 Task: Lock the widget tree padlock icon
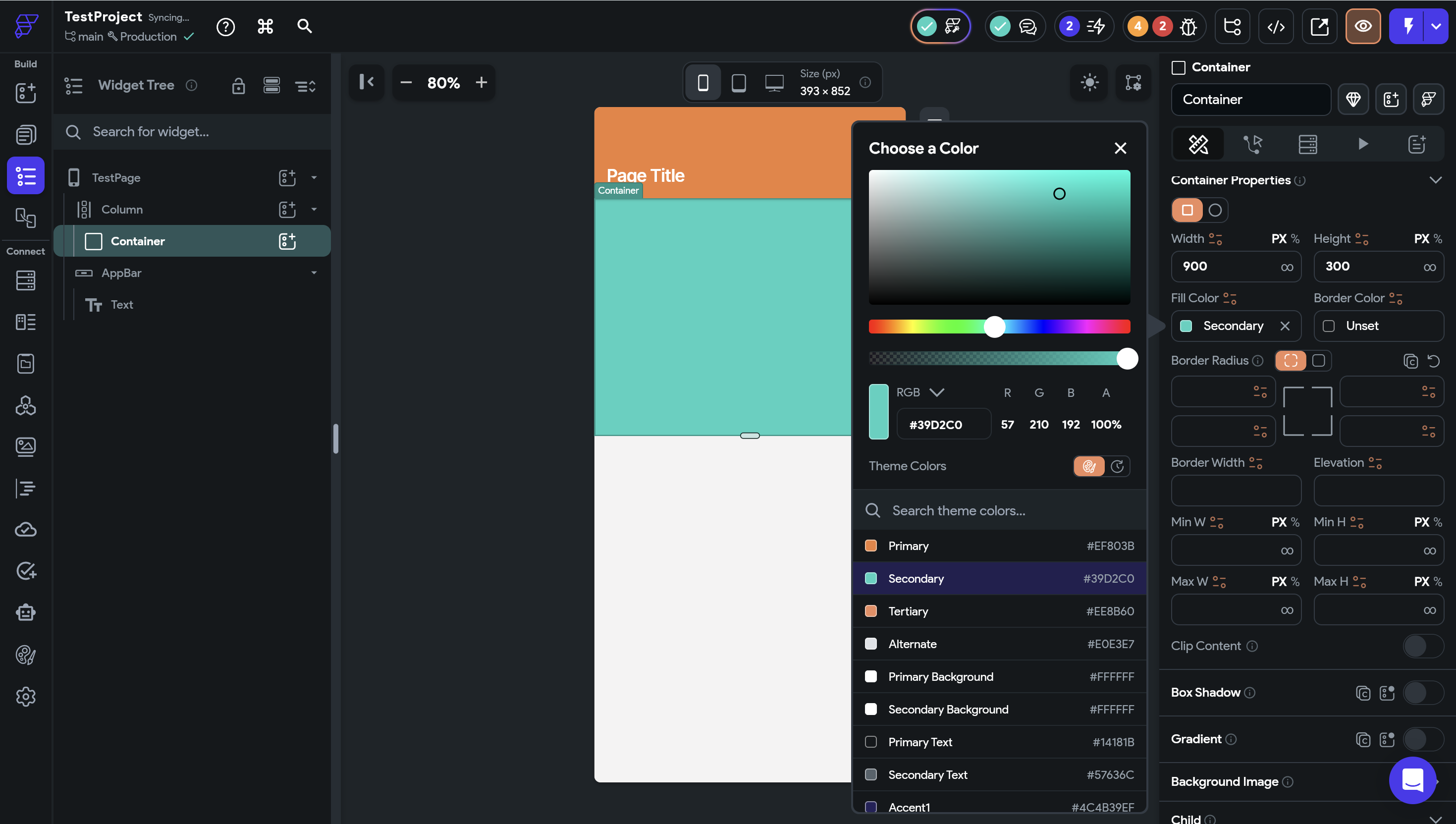pyautogui.click(x=238, y=86)
